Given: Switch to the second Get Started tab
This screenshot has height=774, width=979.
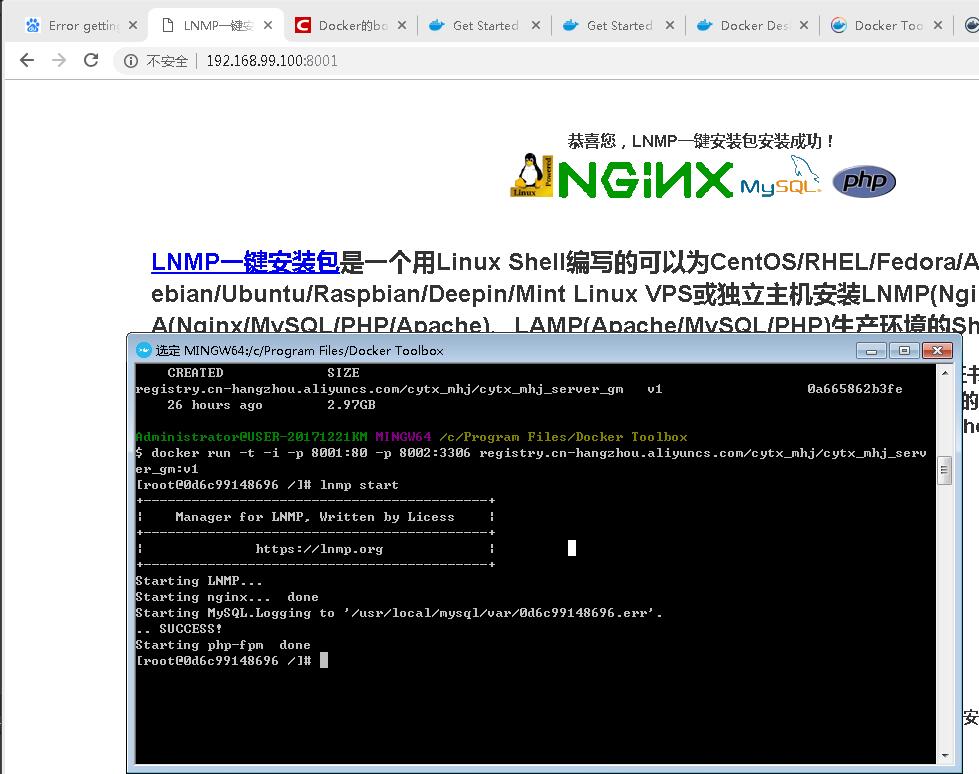Looking at the screenshot, I should [x=619, y=26].
